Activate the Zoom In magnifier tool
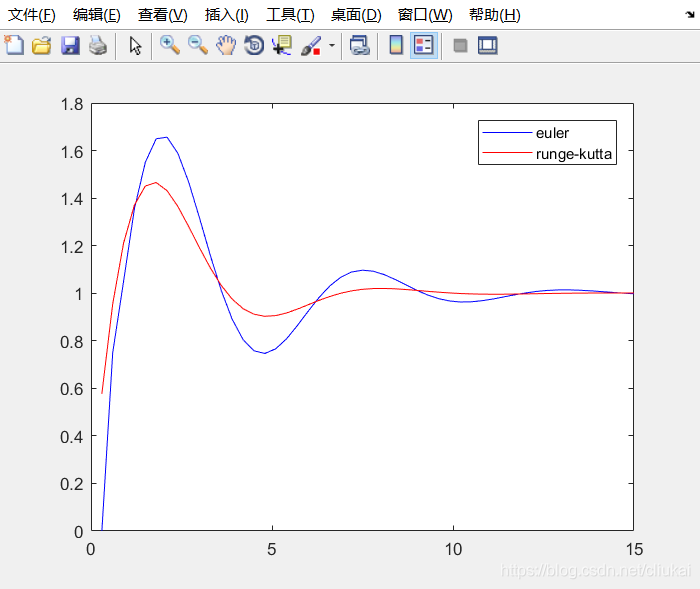The image size is (700, 589). [x=170, y=45]
